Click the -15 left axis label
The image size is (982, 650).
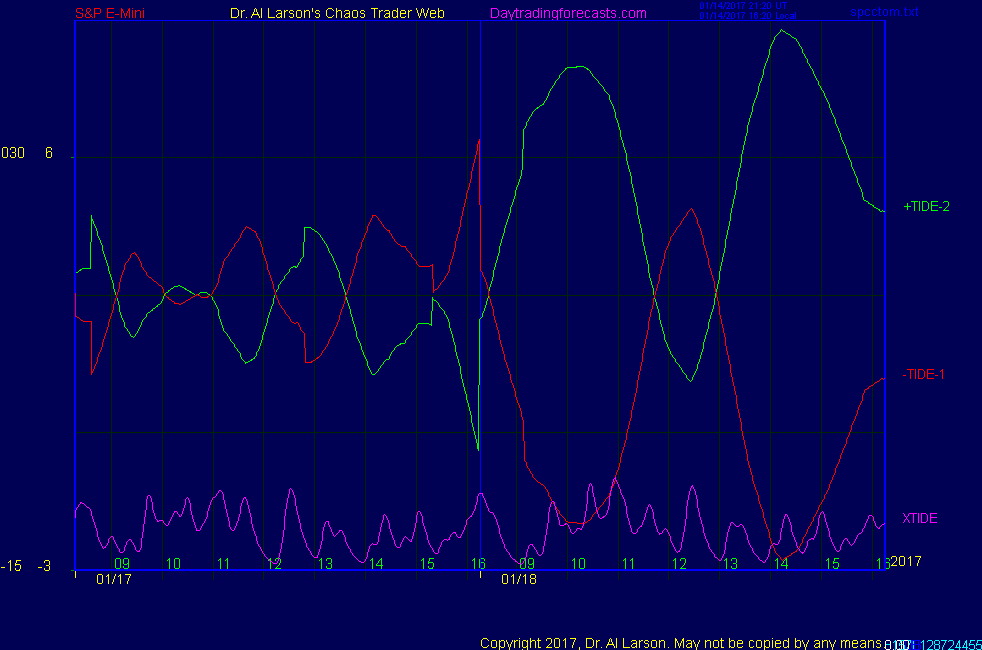click(x=12, y=566)
